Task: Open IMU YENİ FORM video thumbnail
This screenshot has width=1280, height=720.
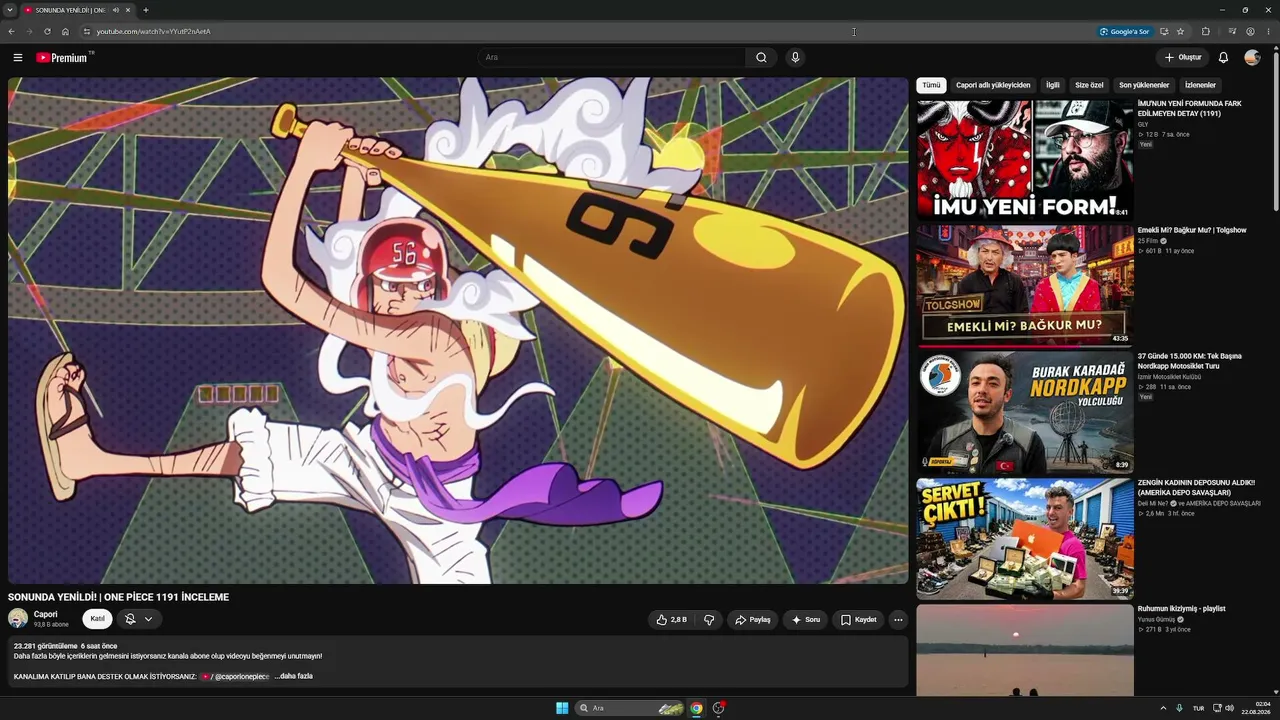Action: click(x=1025, y=159)
